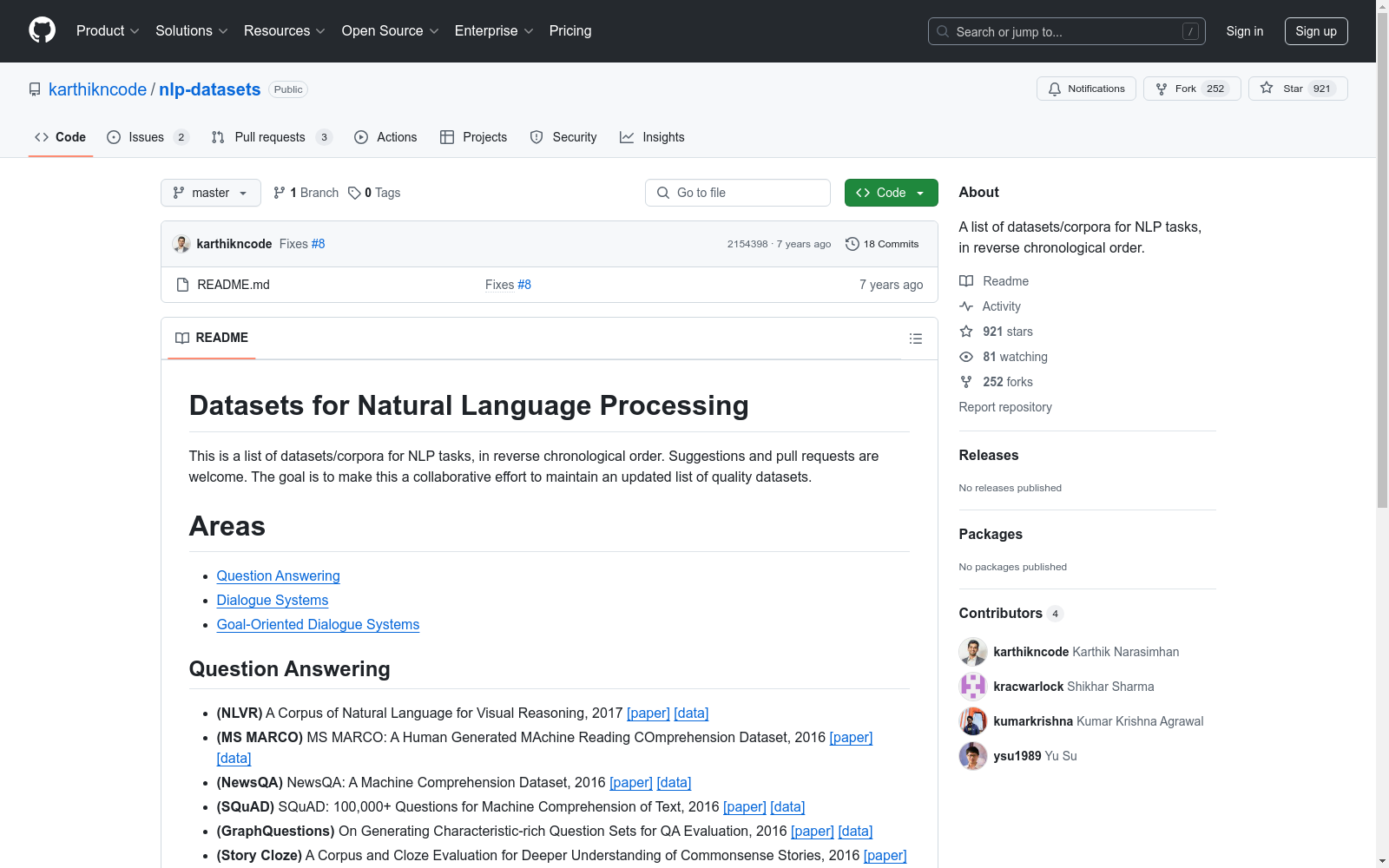Image resolution: width=1389 pixels, height=868 pixels.
Task: Click the fork icon next to 252 forks
Action: click(x=966, y=382)
